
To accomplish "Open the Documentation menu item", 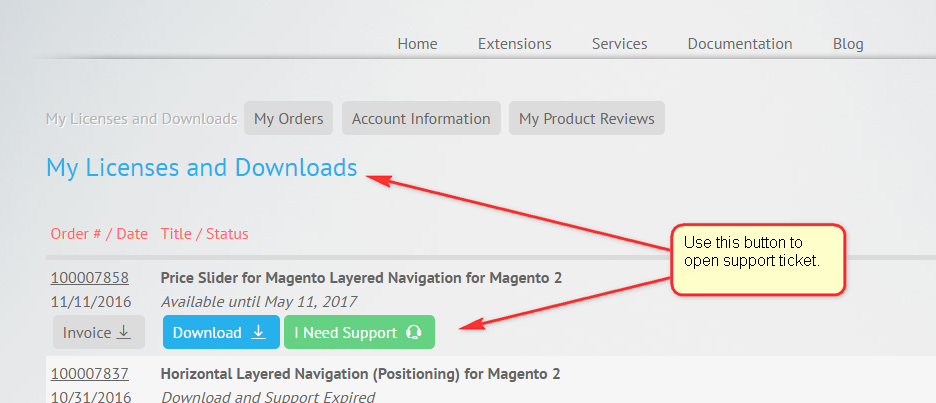I will (740, 44).
